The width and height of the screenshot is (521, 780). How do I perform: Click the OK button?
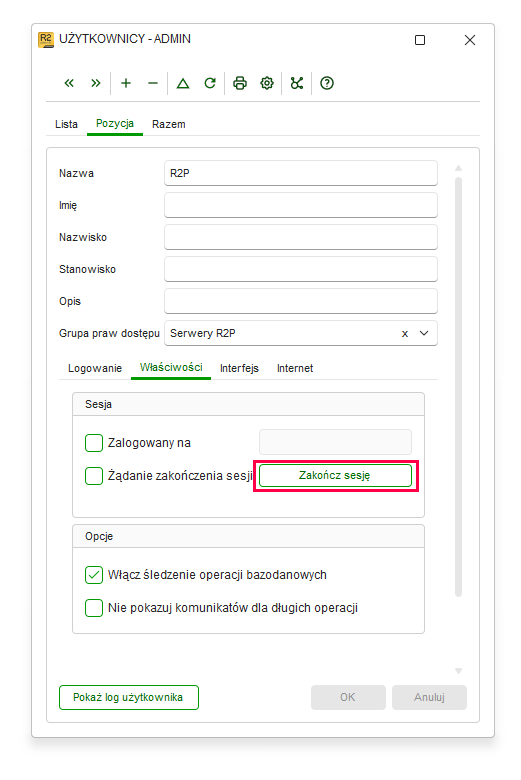click(x=348, y=697)
